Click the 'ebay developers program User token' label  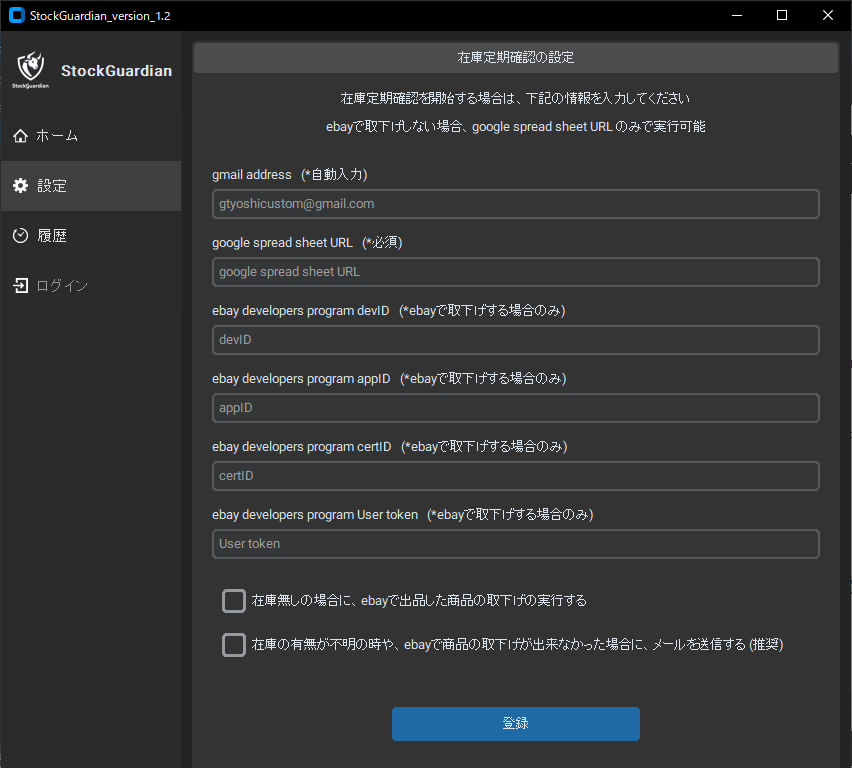point(403,514)
